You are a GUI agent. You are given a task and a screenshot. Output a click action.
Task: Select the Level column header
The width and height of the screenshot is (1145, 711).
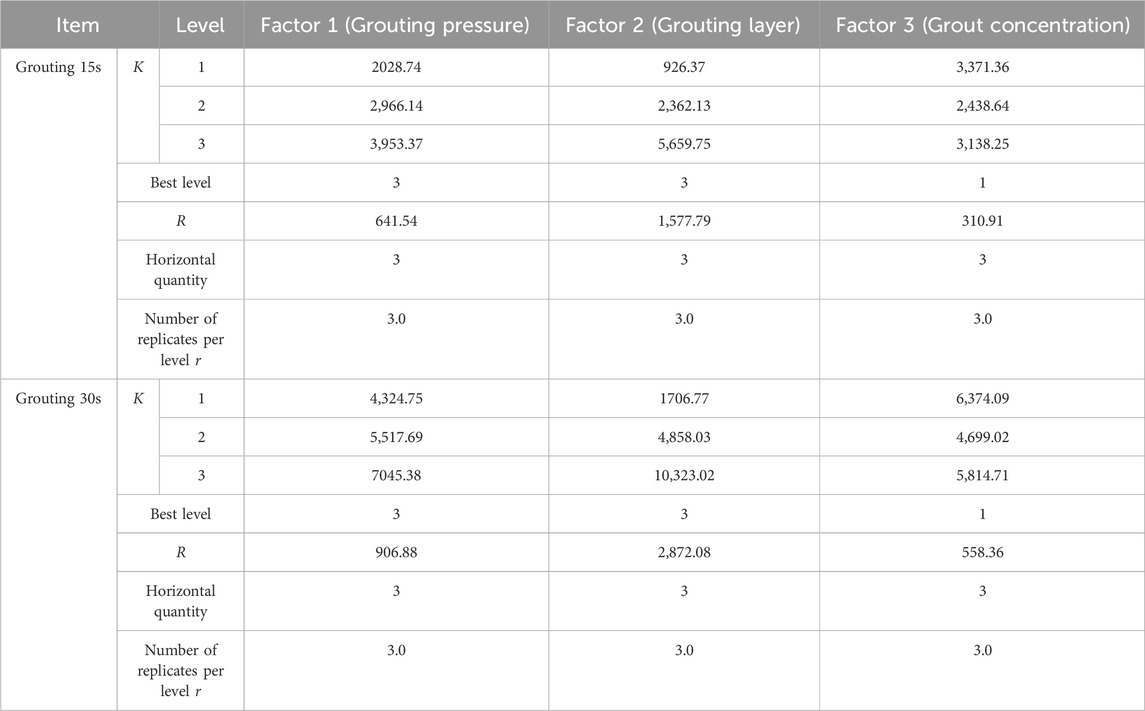pos(201,25)
